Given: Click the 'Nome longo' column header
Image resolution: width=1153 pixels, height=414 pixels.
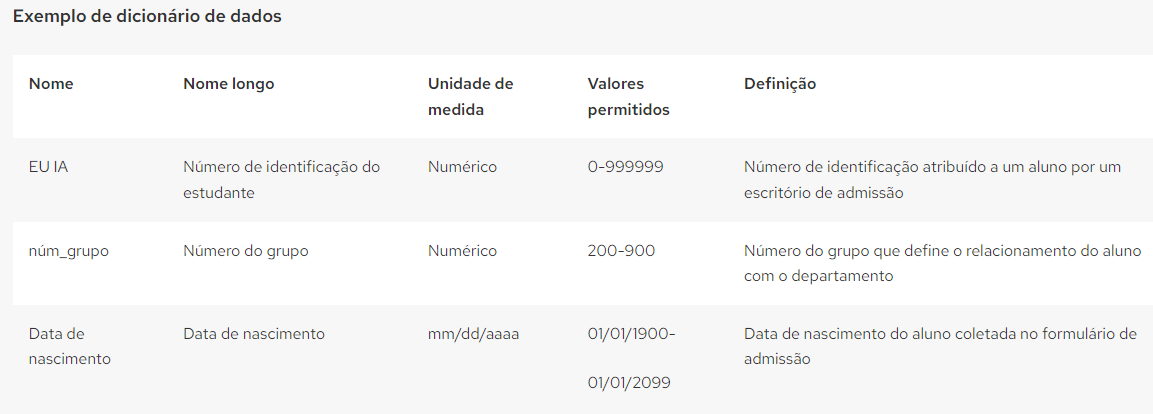Looking at the screenshot, I should click(229, 84).
